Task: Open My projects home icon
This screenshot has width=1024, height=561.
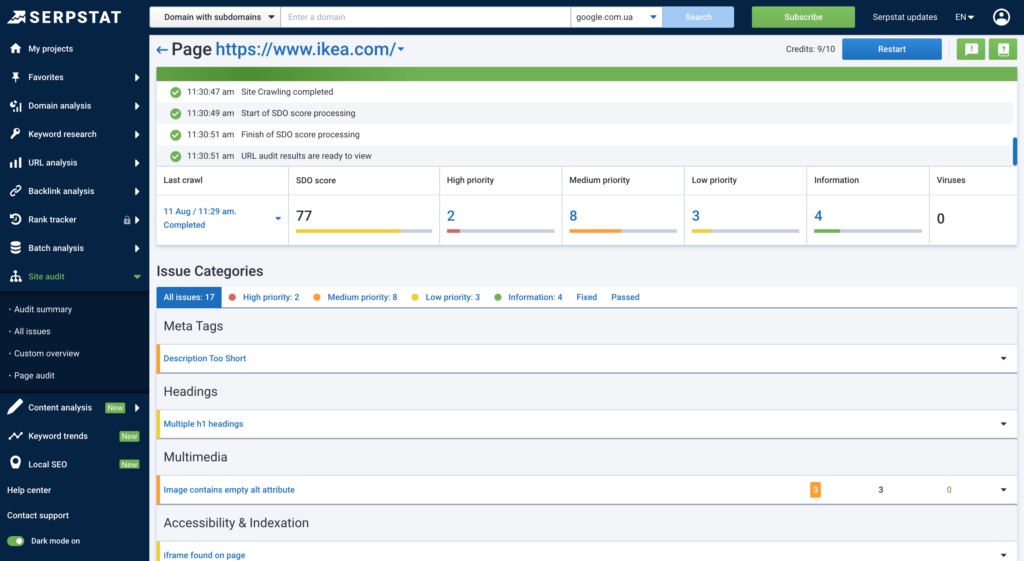Action: (x=16, y=48)
